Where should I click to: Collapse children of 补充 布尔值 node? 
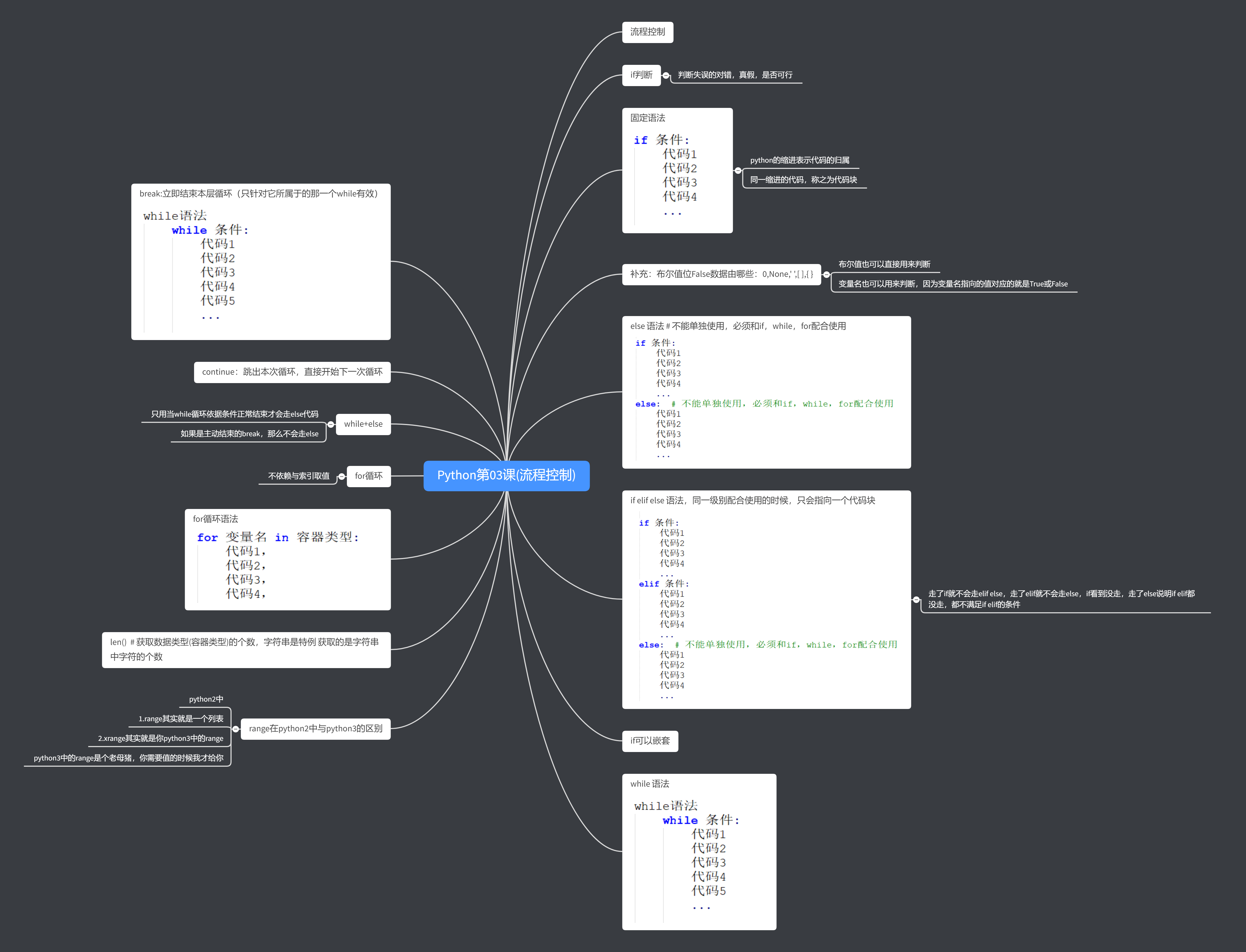coord(827,275)
